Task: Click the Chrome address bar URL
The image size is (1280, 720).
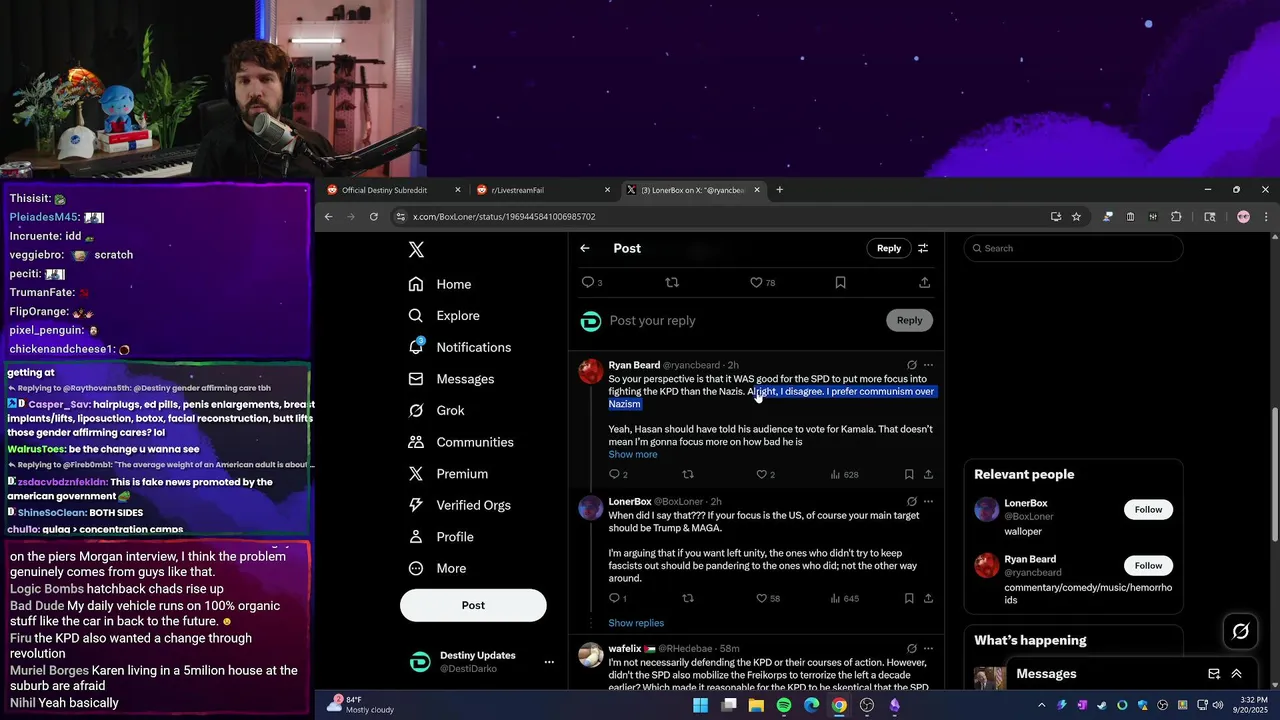Action: coord(504,217)
